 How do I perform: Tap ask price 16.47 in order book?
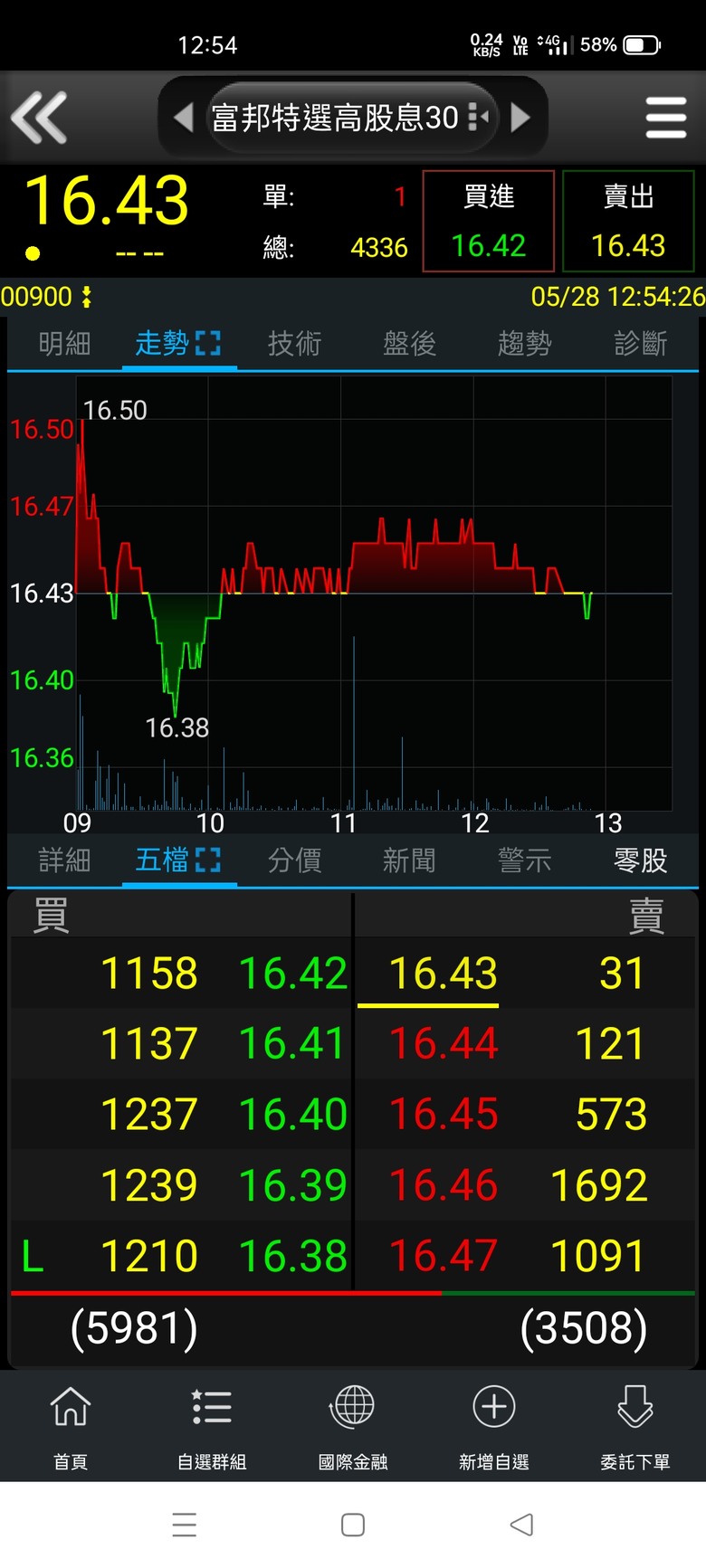coord(444,1256)
